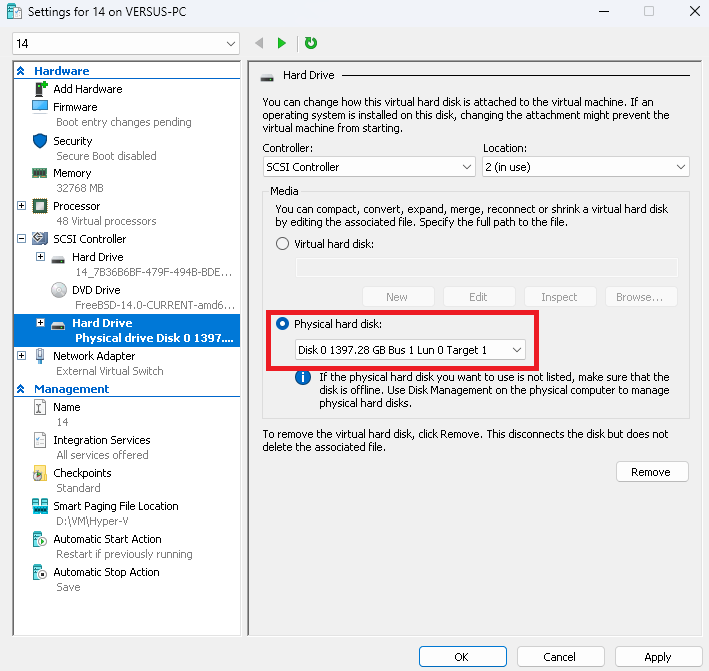This screenshot has width=709, height=671.
Task: Close the Settings window
Action: (695, 11)
